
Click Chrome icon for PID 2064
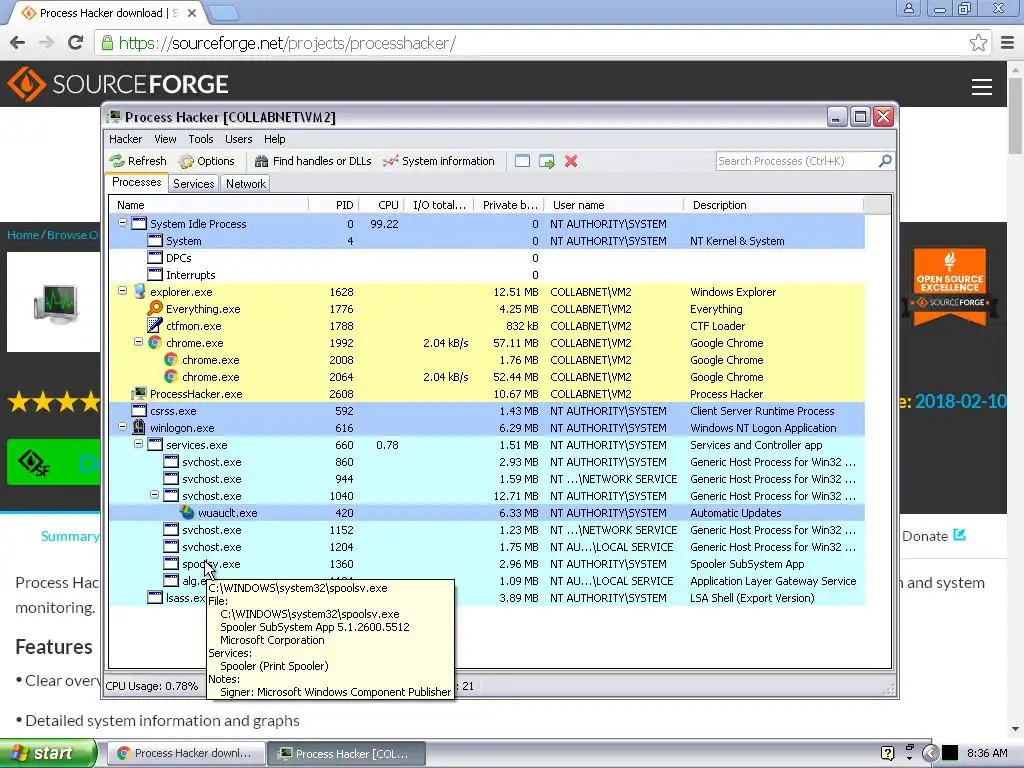[x=170, y=376]
